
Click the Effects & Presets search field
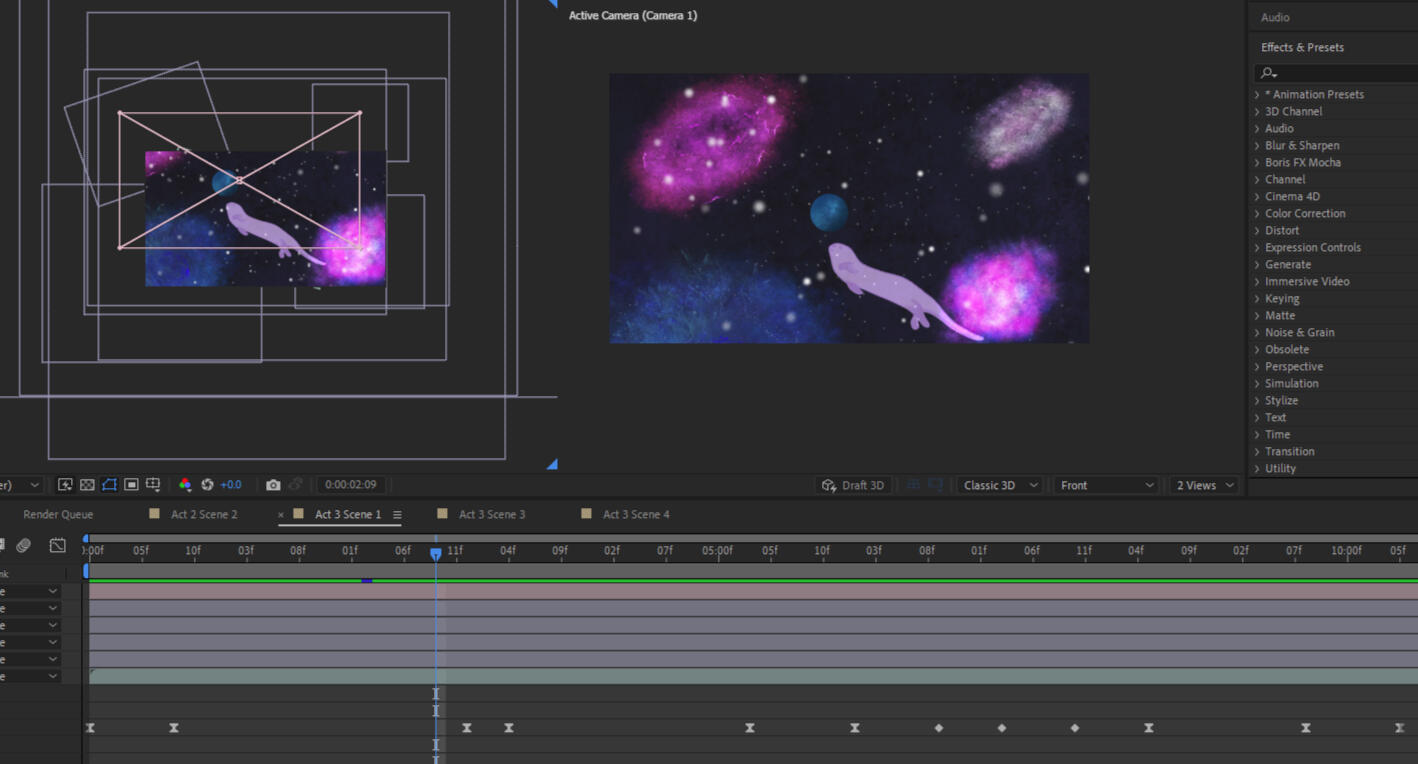1340,73
